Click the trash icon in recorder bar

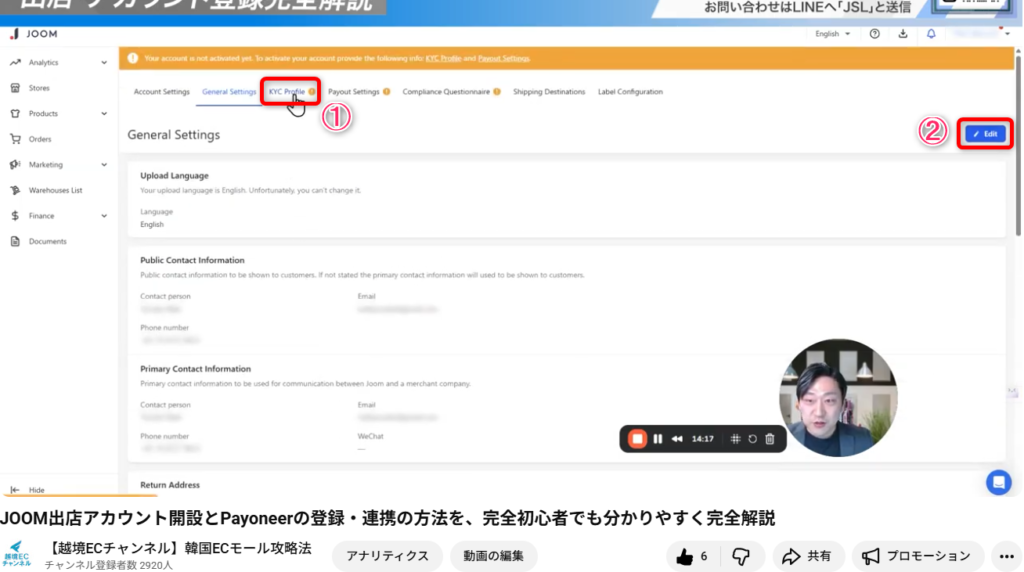(769, 439)
